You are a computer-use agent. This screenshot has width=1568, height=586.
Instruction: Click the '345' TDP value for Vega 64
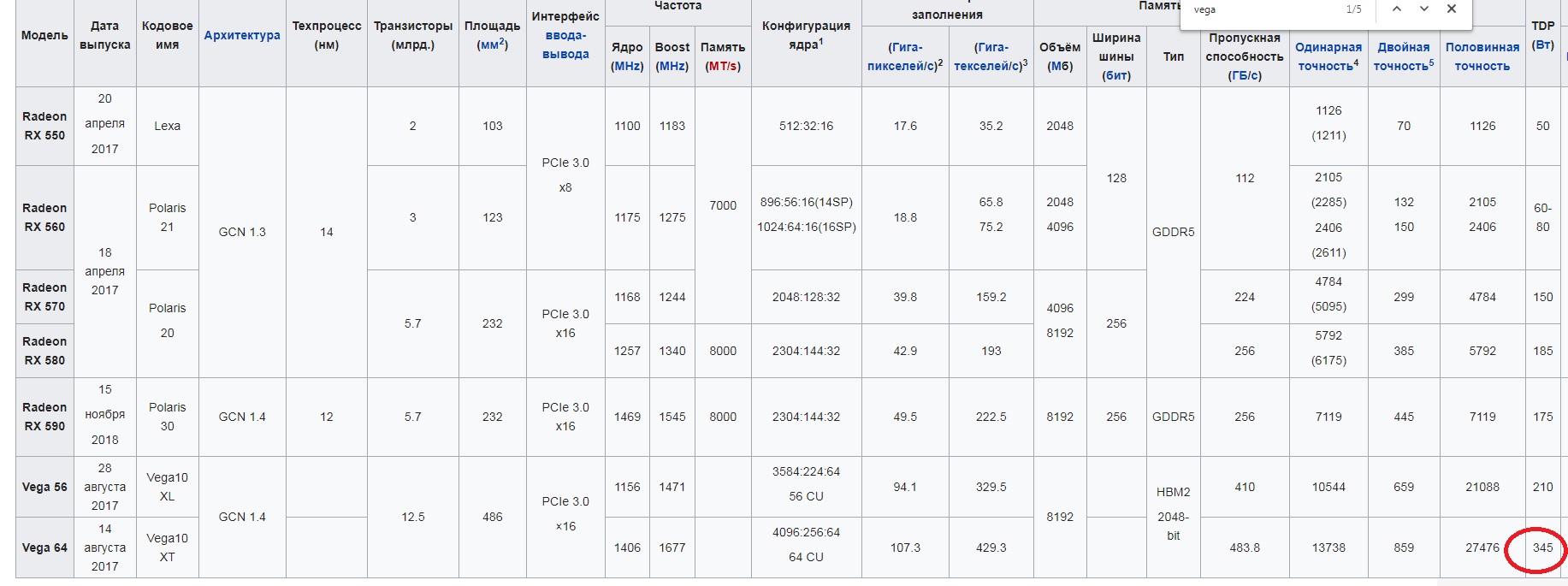[1542, 548]
